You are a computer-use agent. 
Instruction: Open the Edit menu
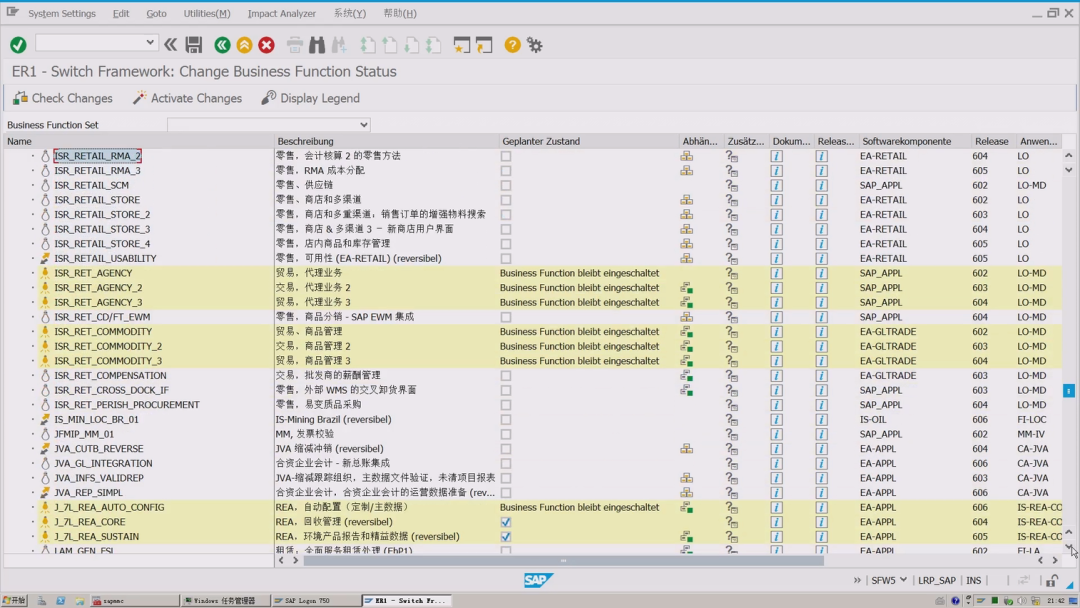[121, 13]
